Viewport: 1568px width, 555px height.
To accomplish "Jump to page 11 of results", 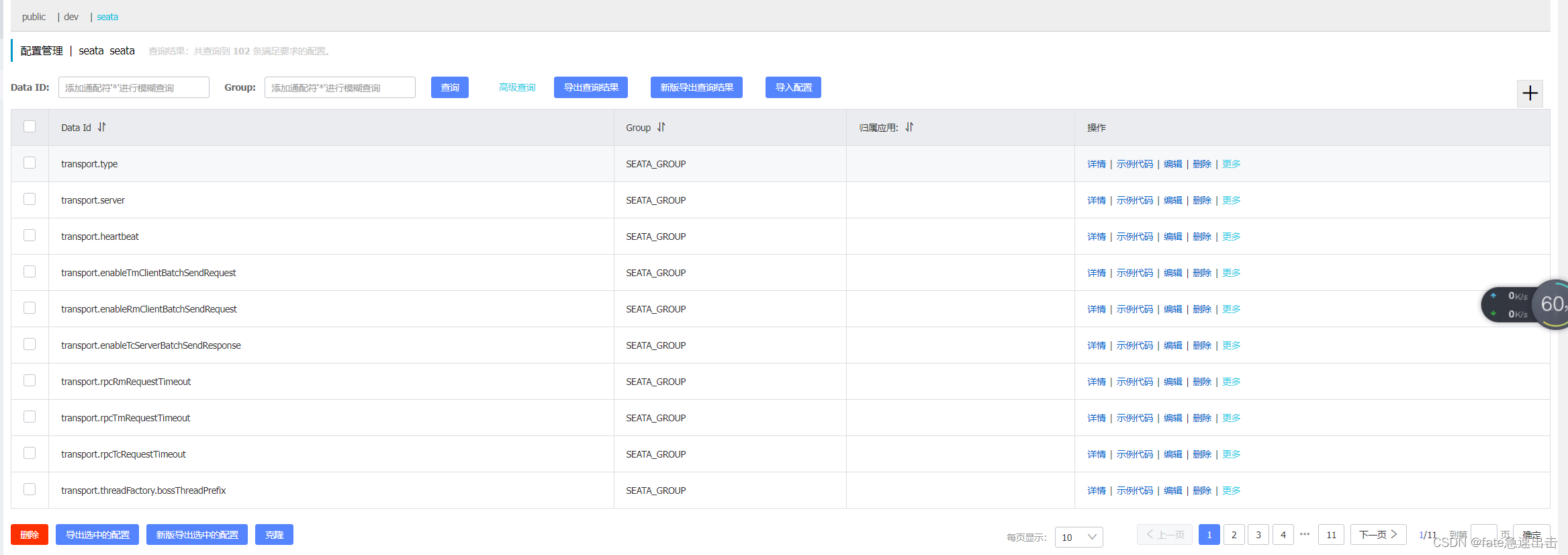I will [1331, 535].
